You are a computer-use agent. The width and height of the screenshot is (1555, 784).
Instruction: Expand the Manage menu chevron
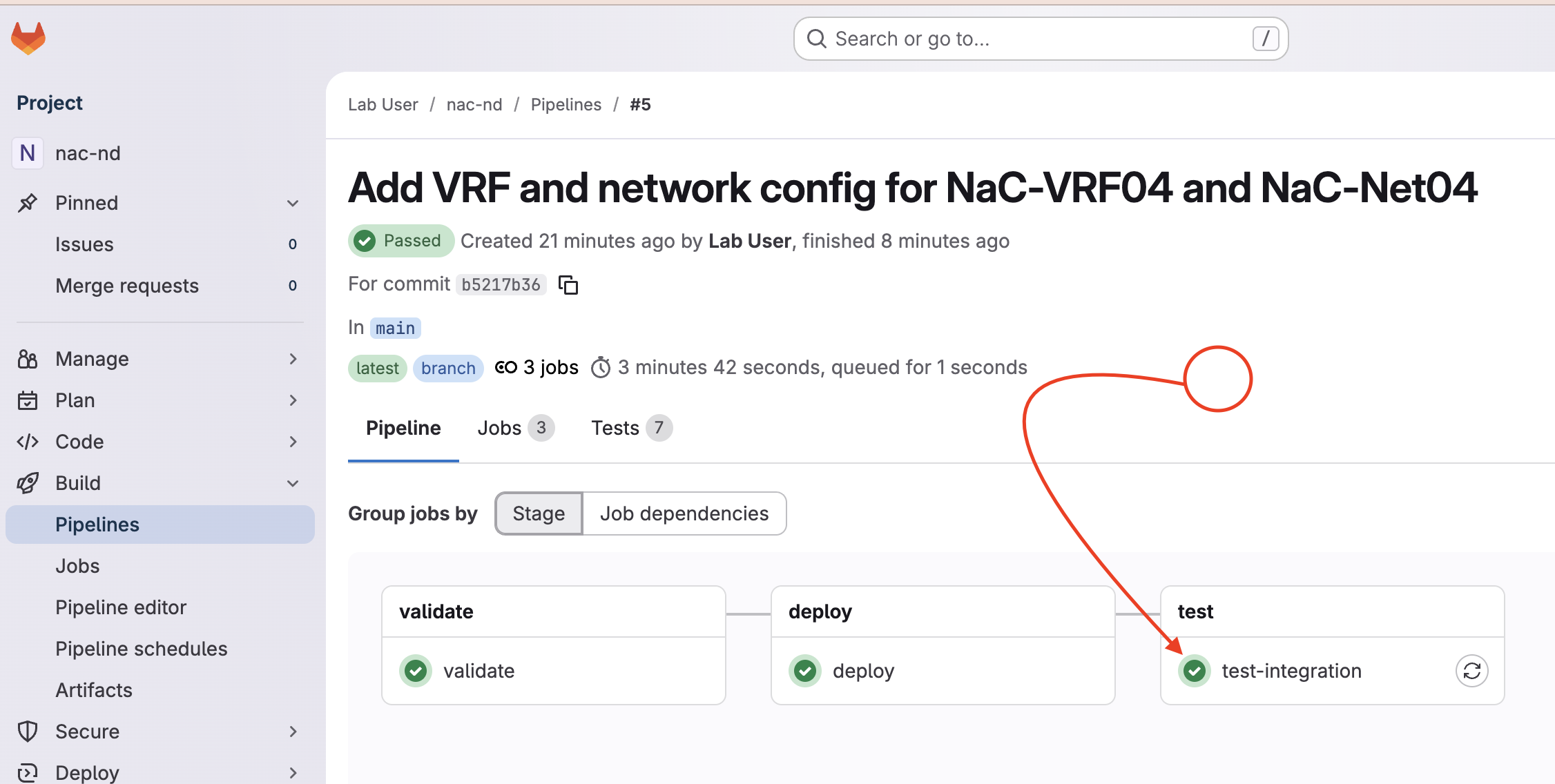pos(293,359)
